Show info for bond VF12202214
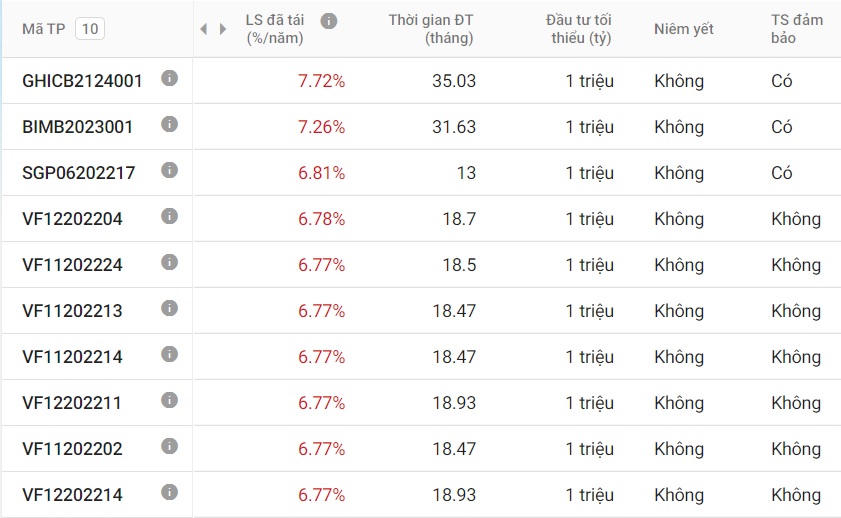 pos(169,492)
